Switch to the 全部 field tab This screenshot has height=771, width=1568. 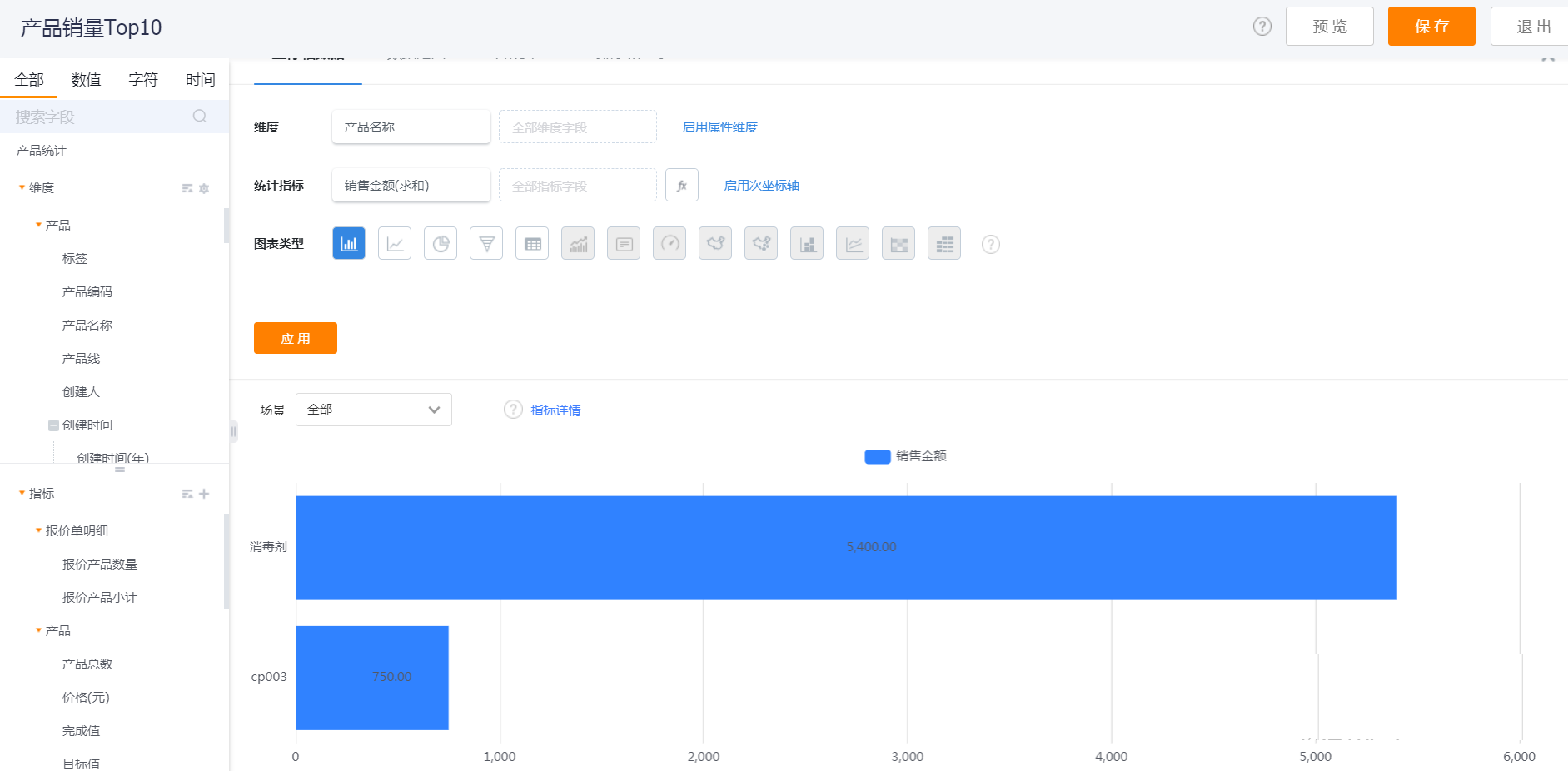29,80
